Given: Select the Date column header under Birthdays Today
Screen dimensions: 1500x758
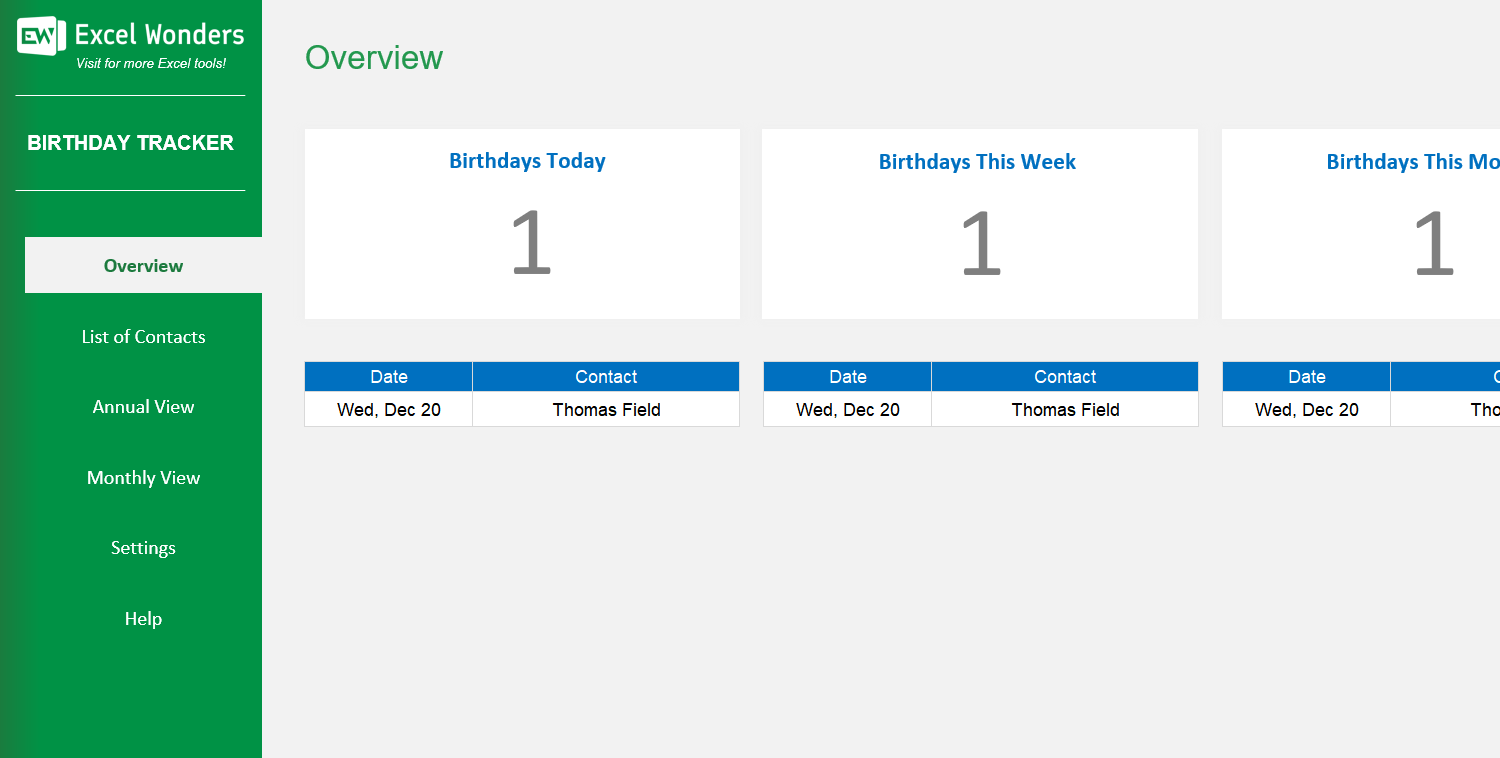Looking at the screenshot, I should (x=388, y=376).
